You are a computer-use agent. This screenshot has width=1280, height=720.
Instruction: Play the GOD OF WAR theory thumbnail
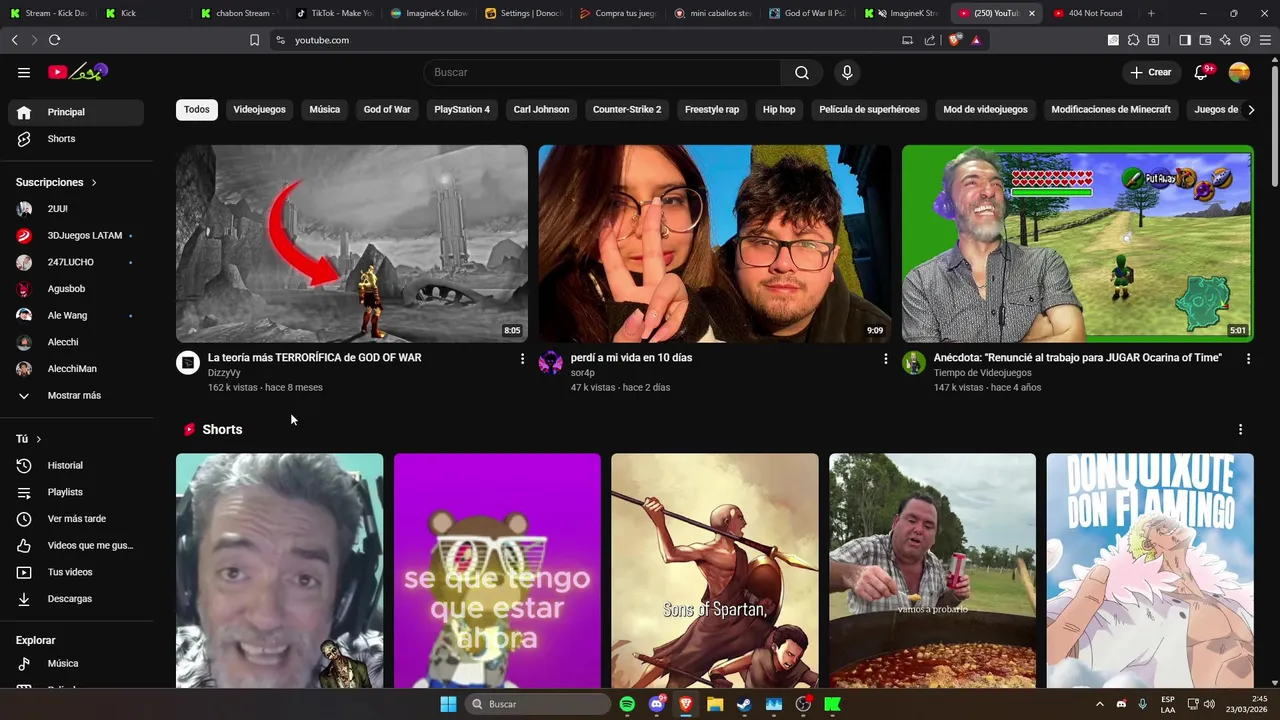tap(352, 244)
